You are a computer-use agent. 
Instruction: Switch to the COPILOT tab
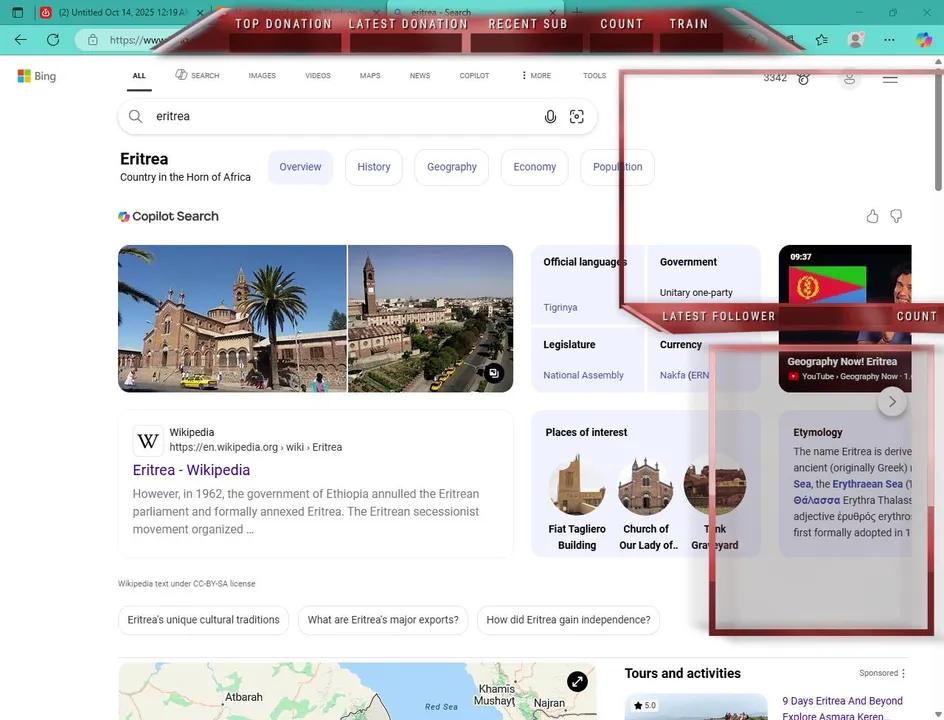[474, 76]
